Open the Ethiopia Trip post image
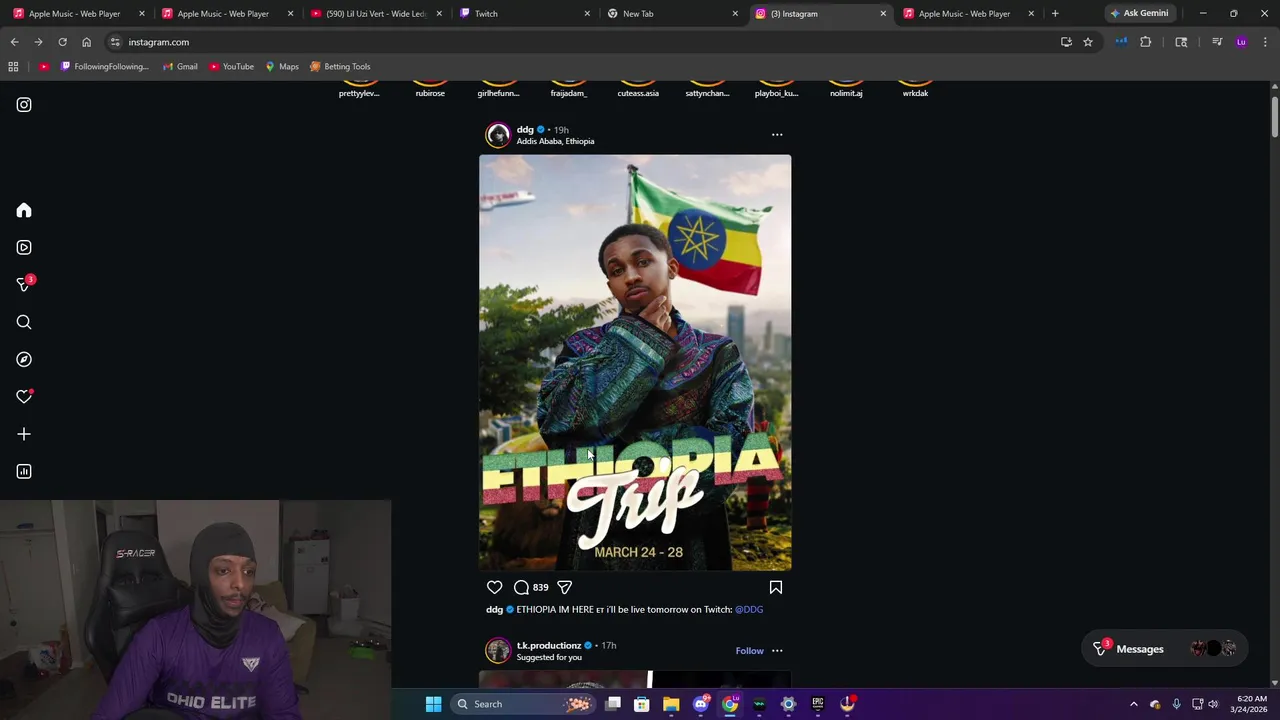The width and height of the screenshot is (1280, 720). coord(635,362)
